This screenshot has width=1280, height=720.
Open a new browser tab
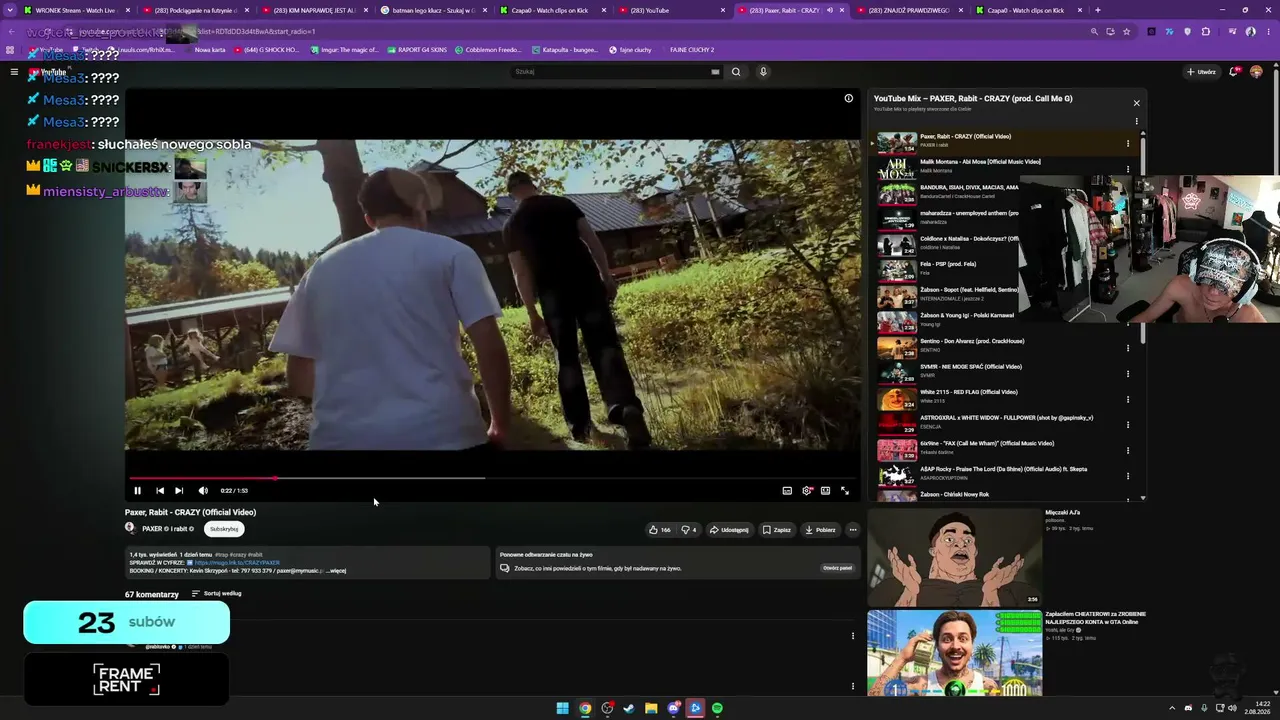[1098, 10]
